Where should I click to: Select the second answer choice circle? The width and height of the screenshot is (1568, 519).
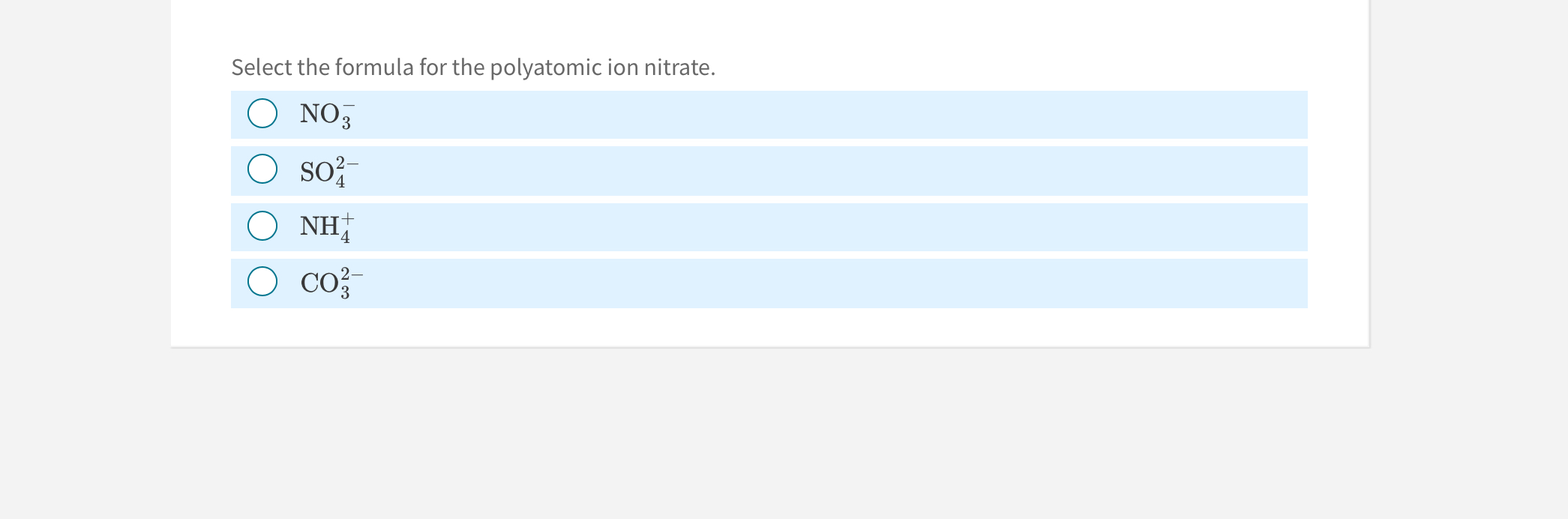262,170
